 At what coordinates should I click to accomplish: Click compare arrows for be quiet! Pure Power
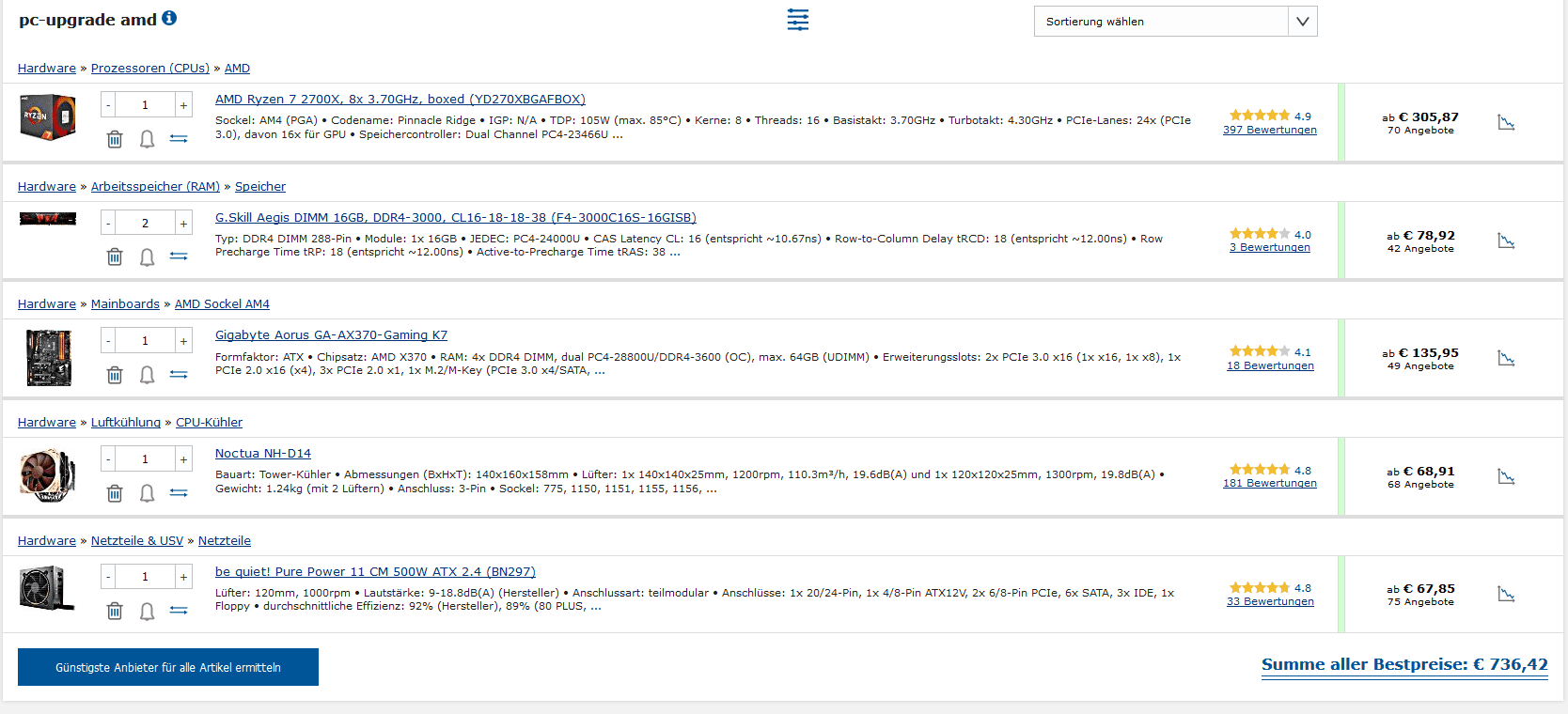(x=179, y=612)
